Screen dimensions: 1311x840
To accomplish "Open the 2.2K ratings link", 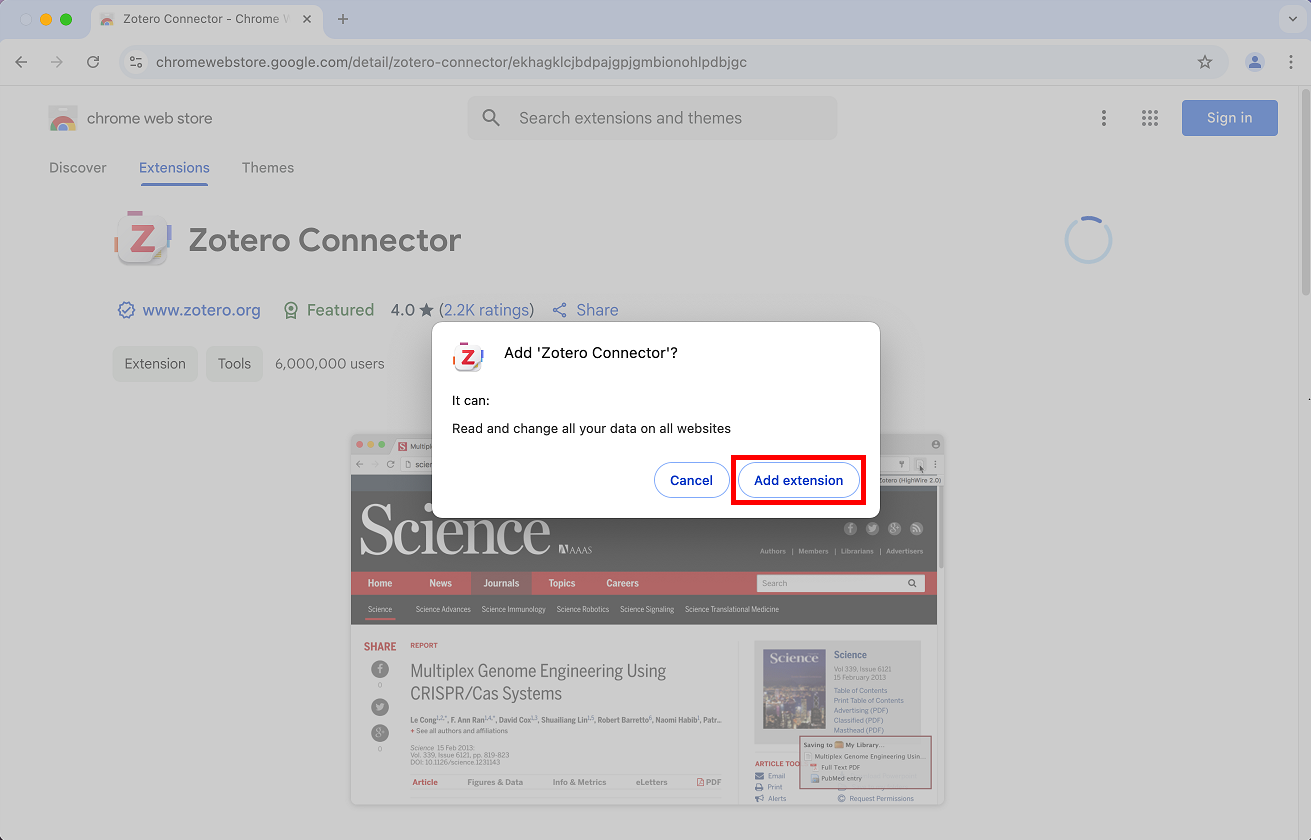I will click(x=486, y=310).
